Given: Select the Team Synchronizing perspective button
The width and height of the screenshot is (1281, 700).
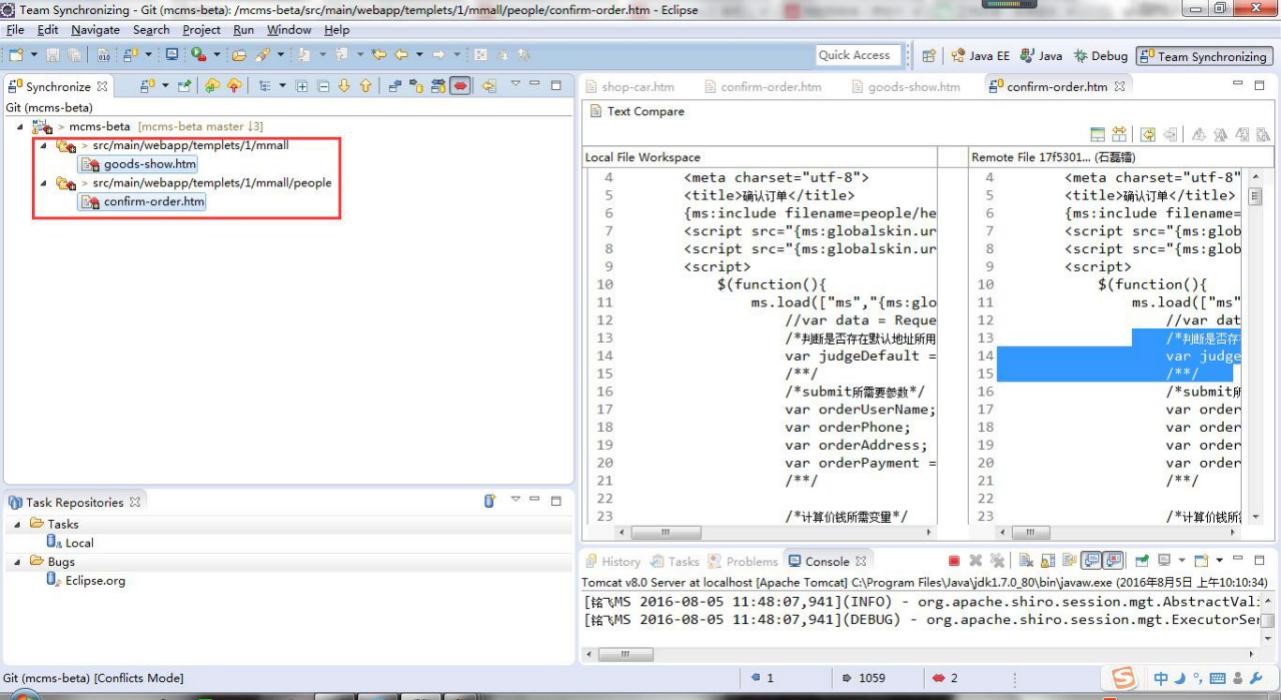Looking at the screenshot, I should tap(1202, 56).
